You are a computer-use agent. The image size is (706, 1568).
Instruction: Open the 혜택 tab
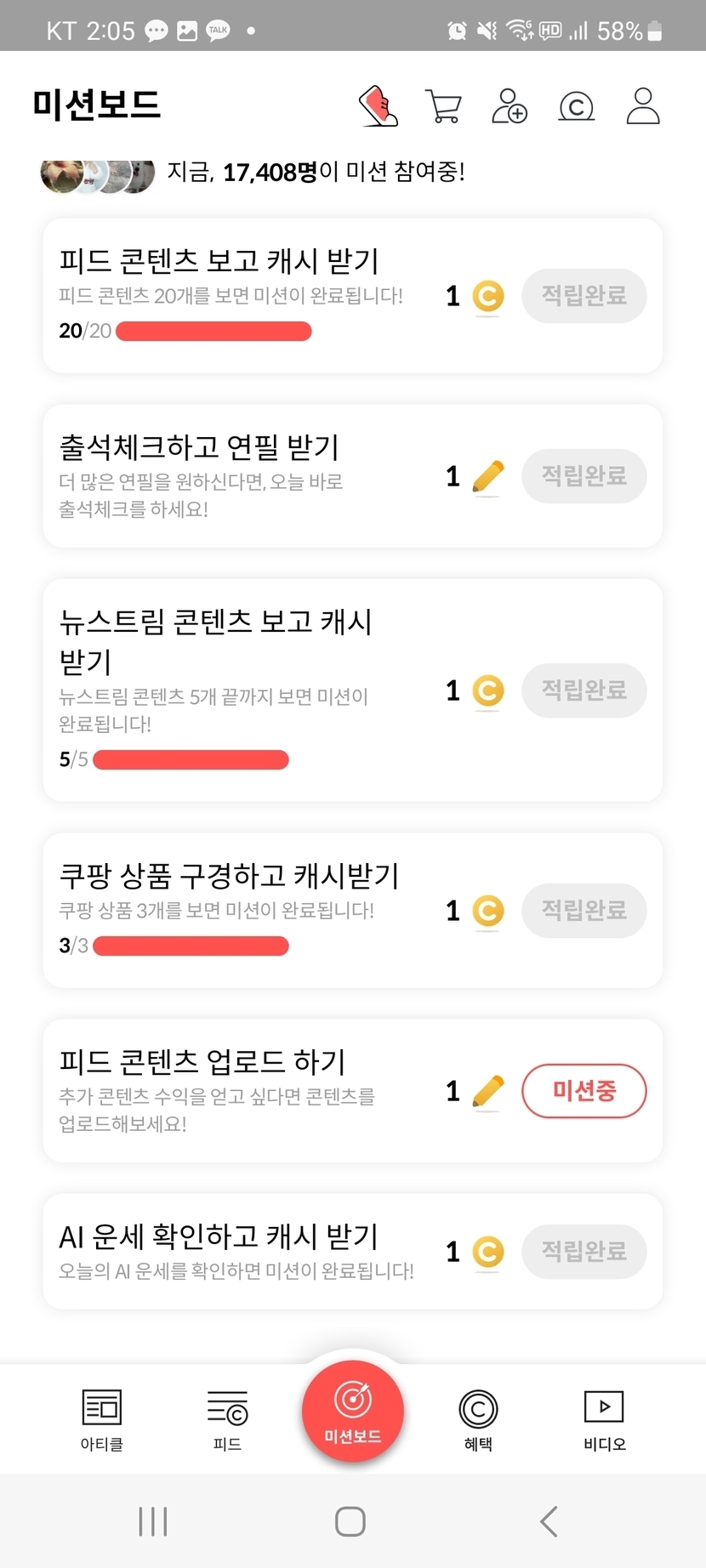pos(478,1419)
